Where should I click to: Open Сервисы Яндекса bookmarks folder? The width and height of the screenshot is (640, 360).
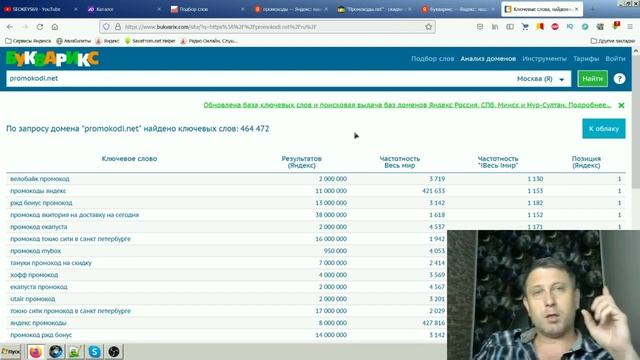28,41
